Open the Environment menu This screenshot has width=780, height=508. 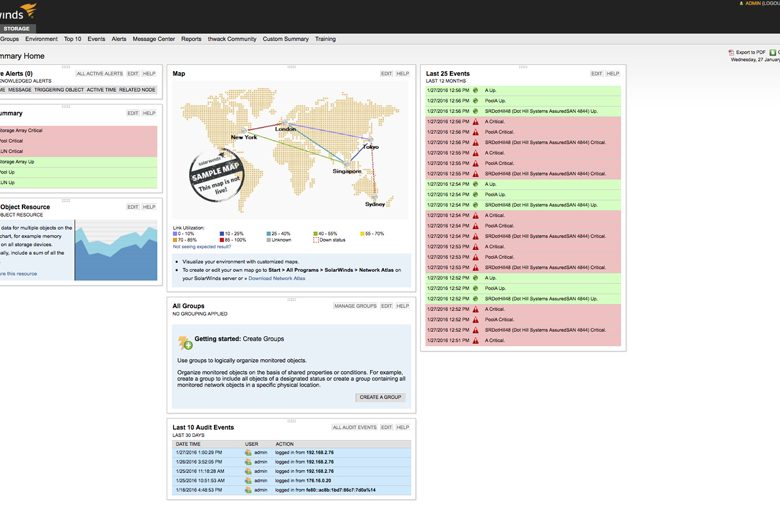[41, 39]
